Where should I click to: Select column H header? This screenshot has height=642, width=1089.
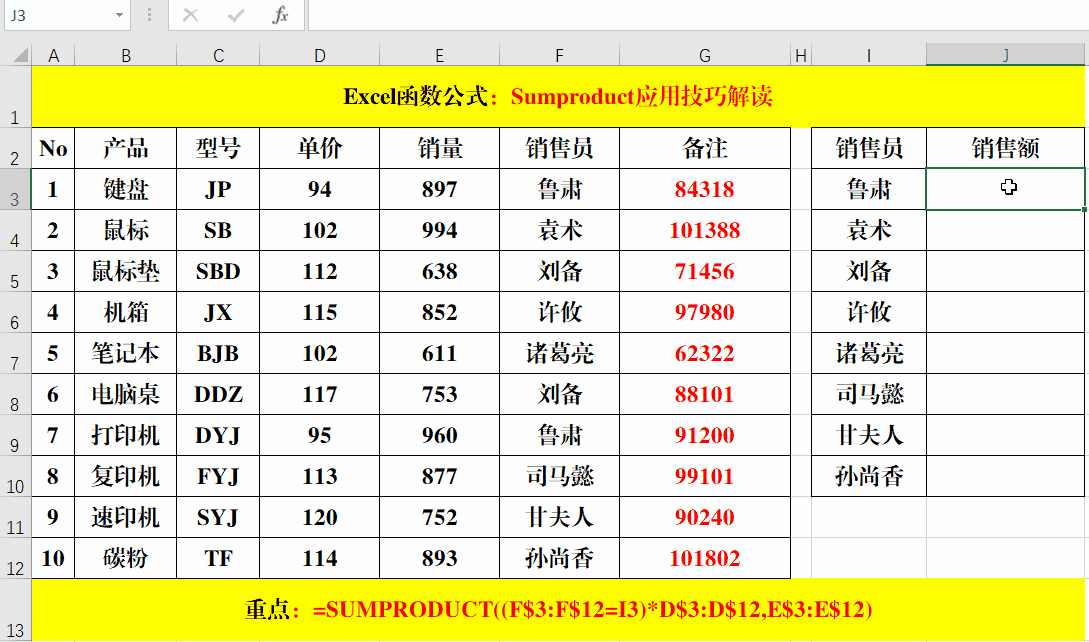coord(801,56)
